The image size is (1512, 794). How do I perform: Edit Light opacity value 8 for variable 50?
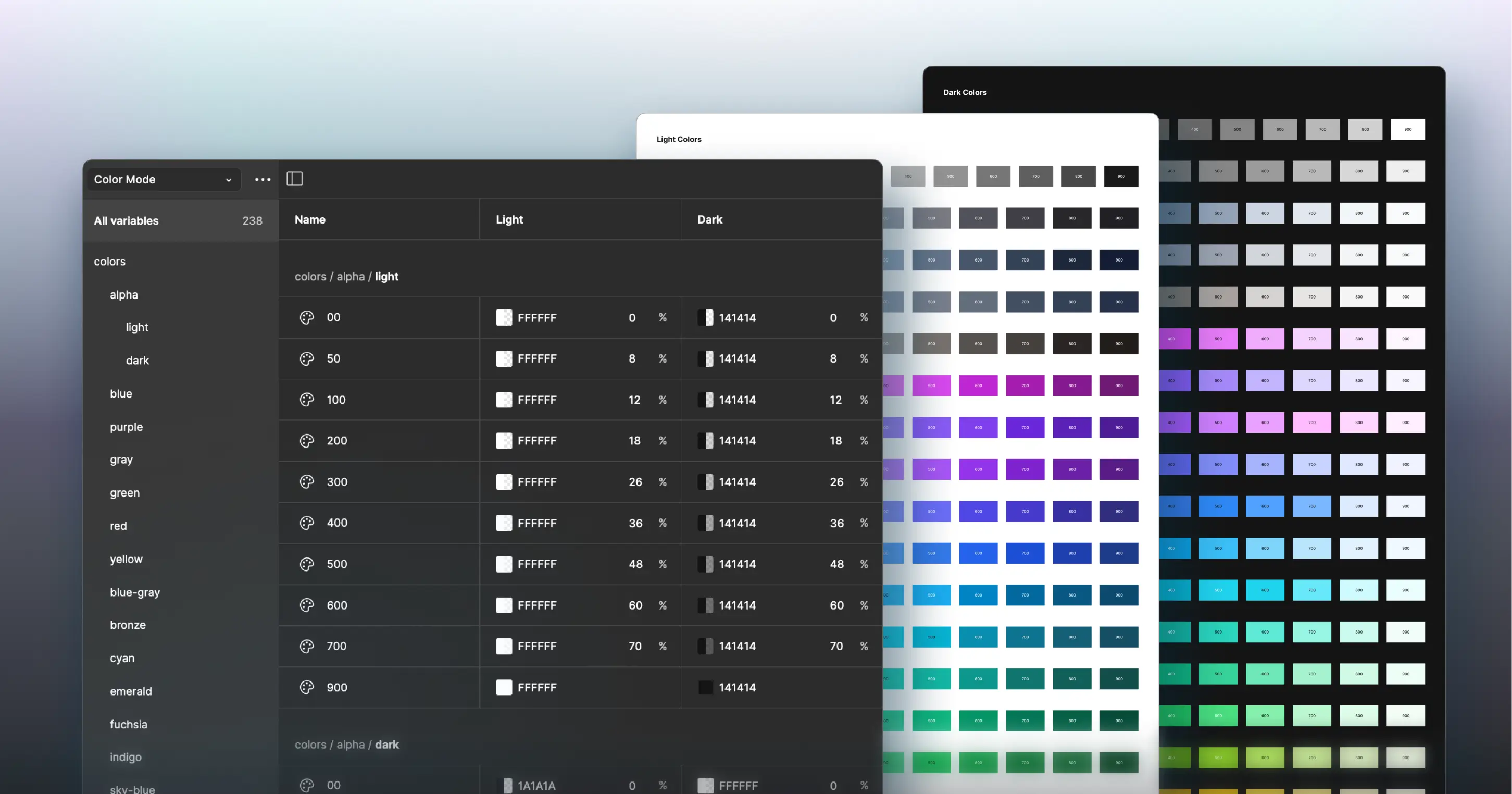coord(632,358)
